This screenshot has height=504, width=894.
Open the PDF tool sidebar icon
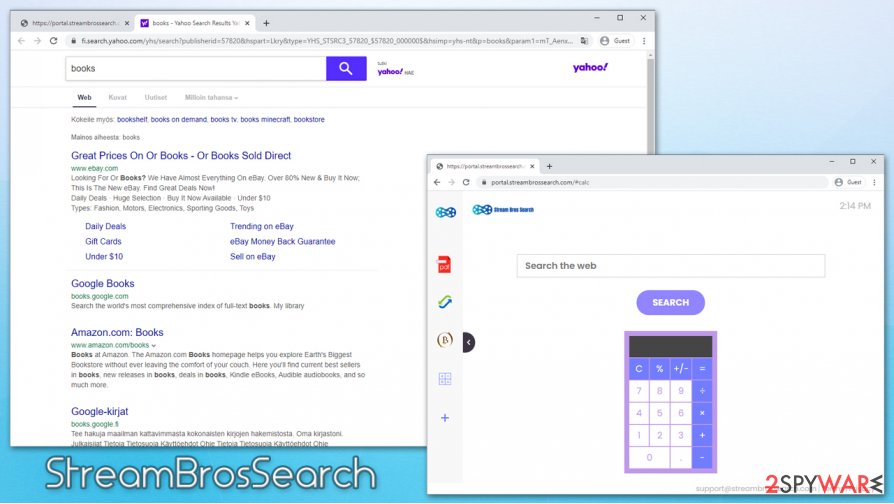click(444, 265)
